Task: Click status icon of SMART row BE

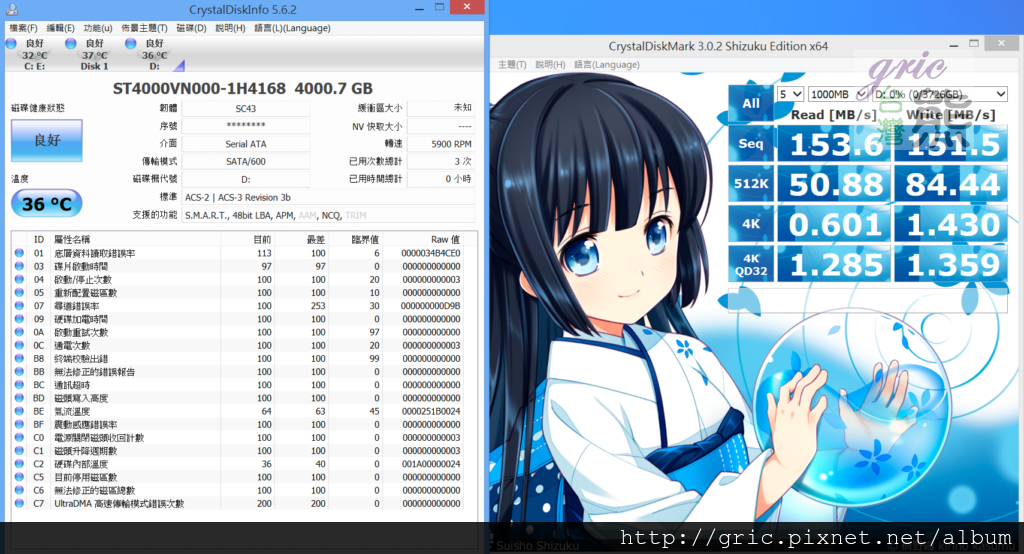Action: [19, 412]
